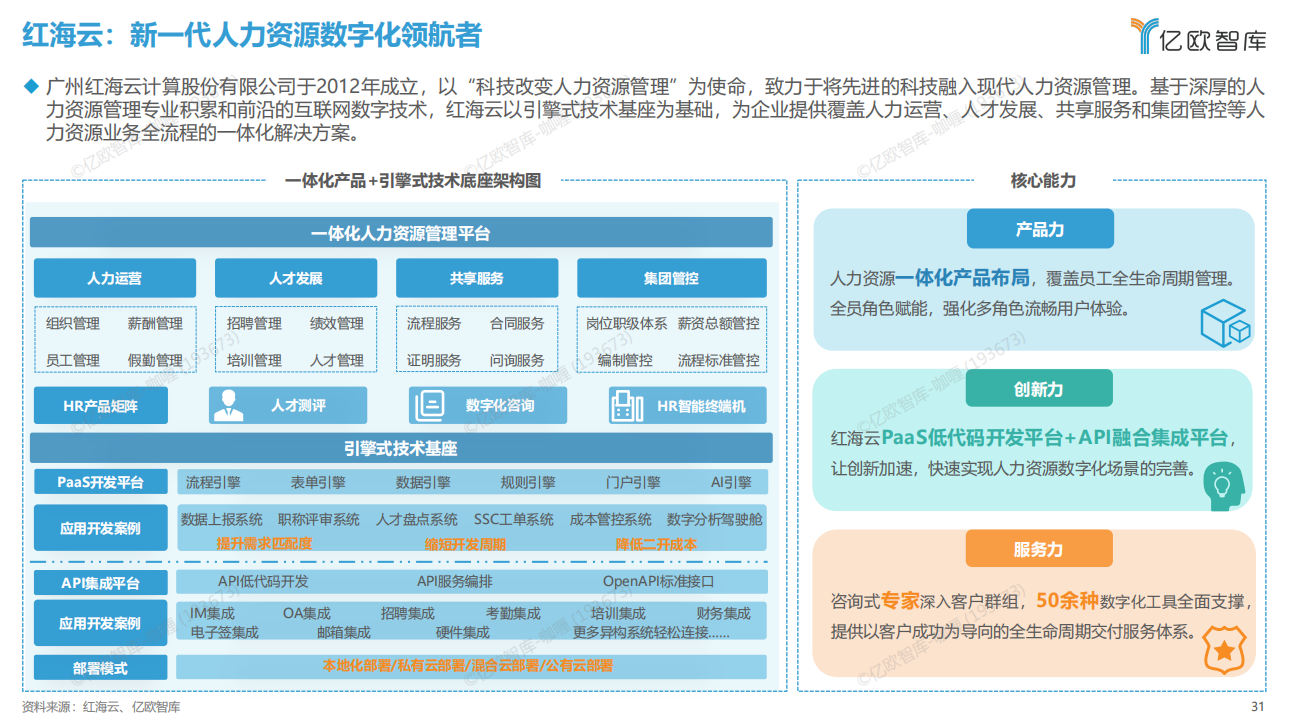The image size is (1295, 721).
Task: Click the HR智能终端机 block
Action: click(x=688, y=406)
